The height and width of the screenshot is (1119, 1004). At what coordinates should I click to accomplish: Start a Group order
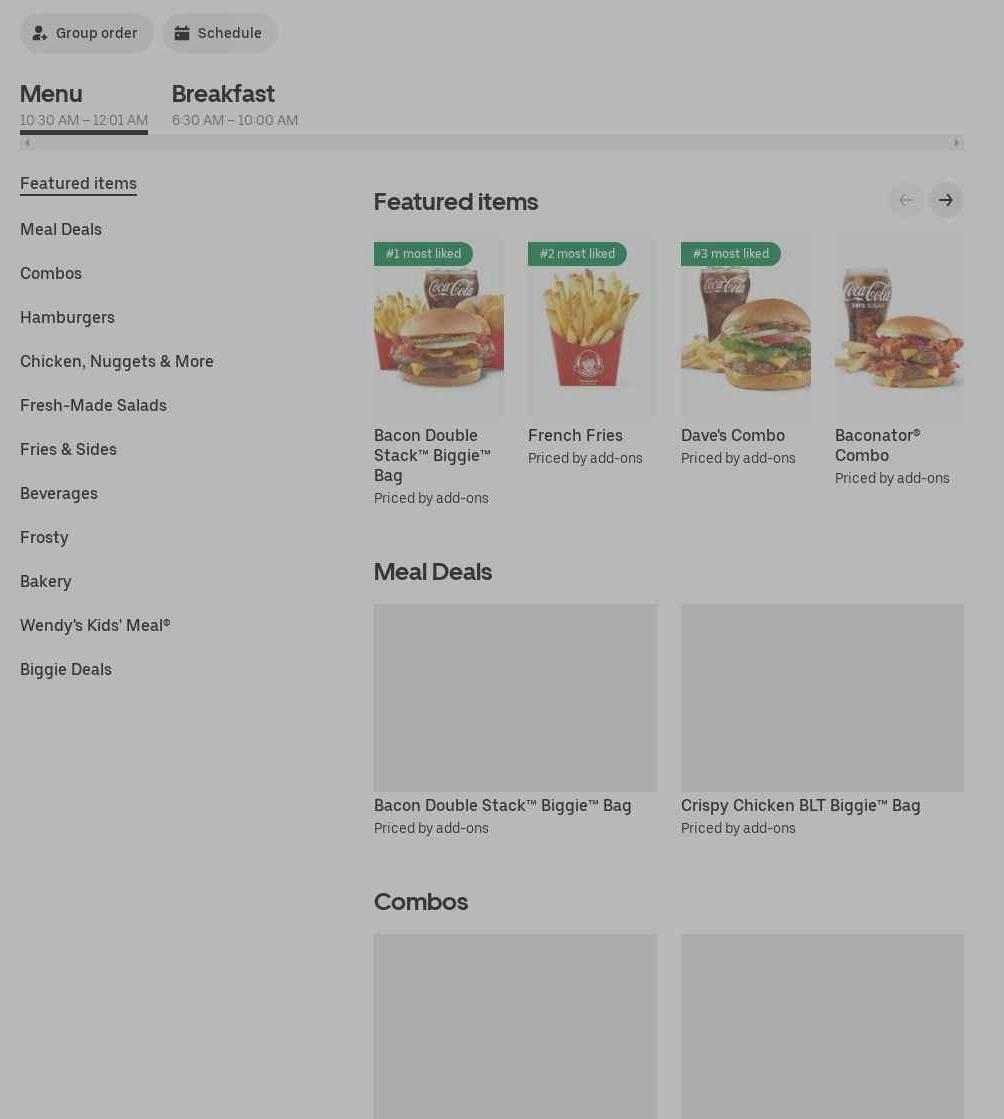click(x=86, y=34)
